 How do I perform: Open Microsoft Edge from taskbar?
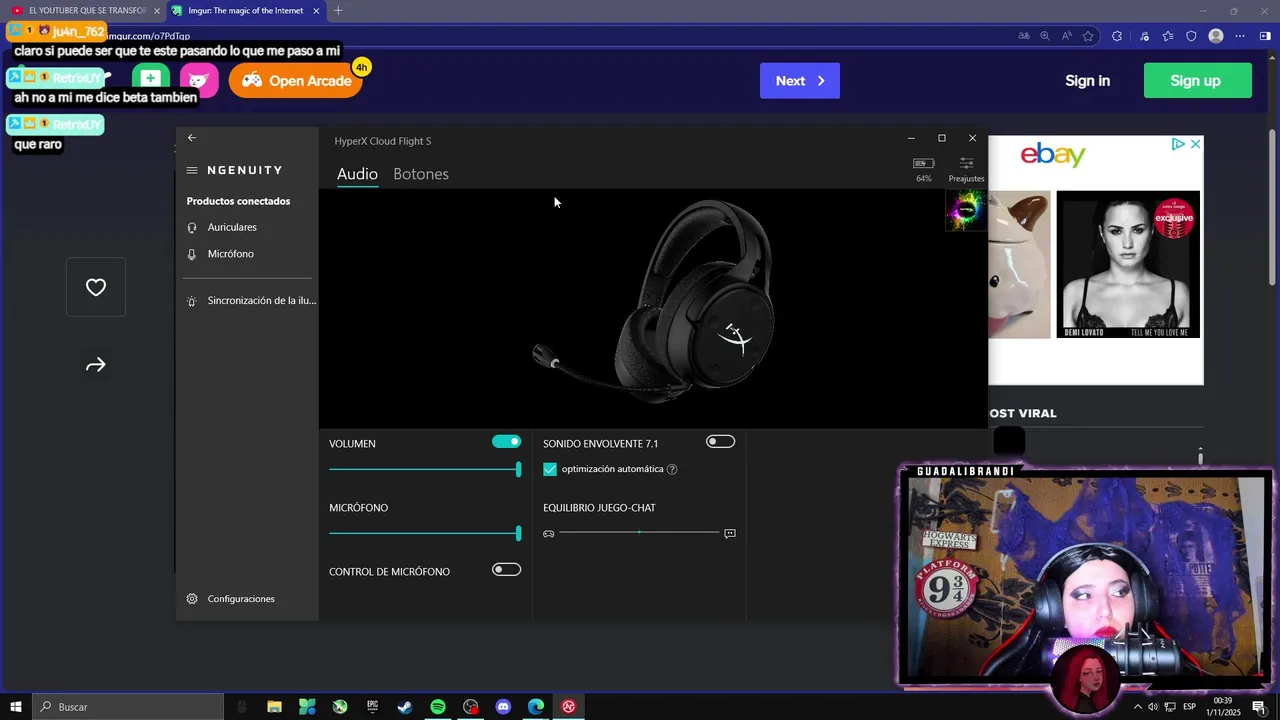pyautogui.click(x=536, y=707)
